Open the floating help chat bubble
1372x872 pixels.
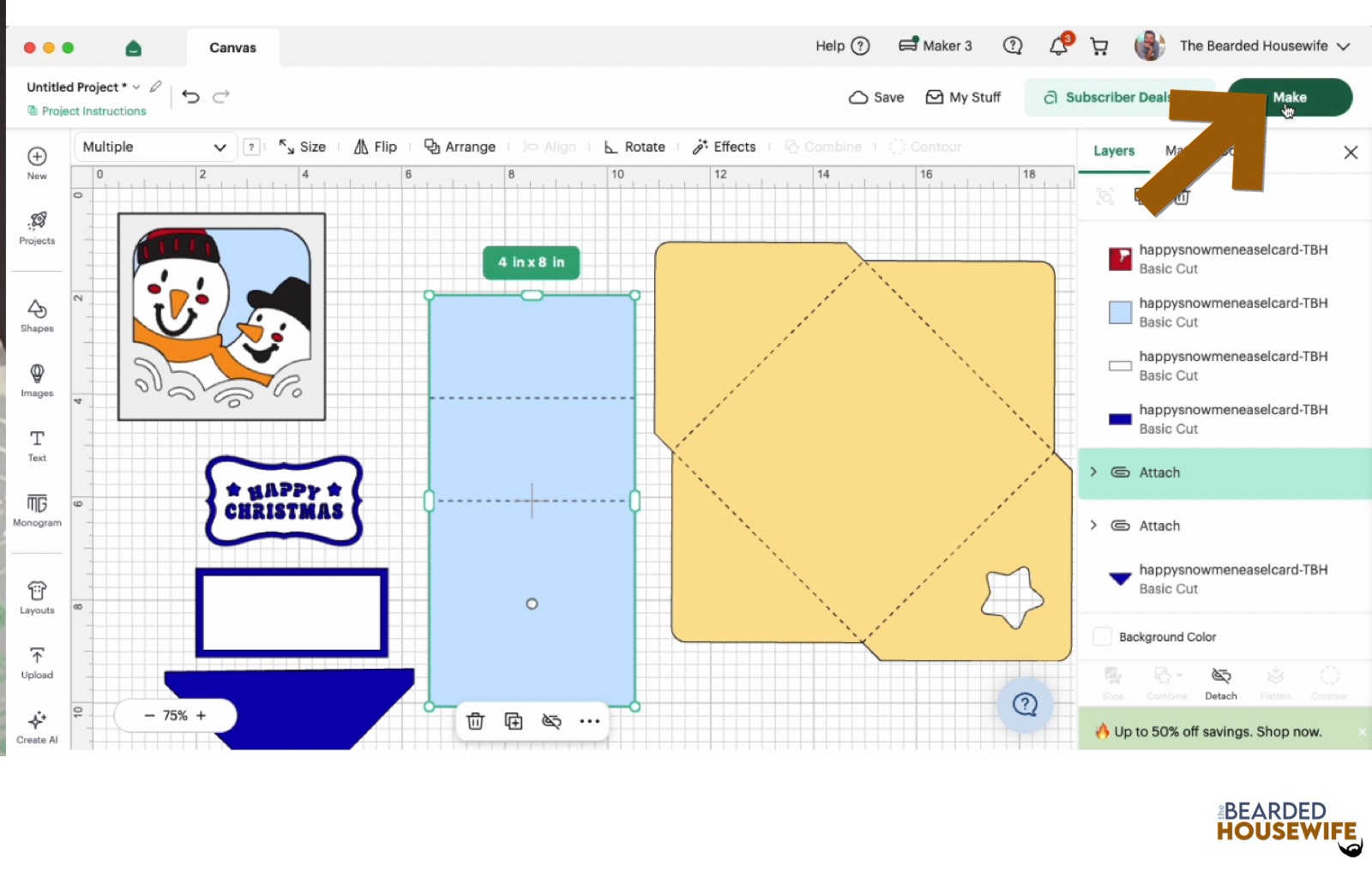pyautogui.click(x=1025, y=705)
